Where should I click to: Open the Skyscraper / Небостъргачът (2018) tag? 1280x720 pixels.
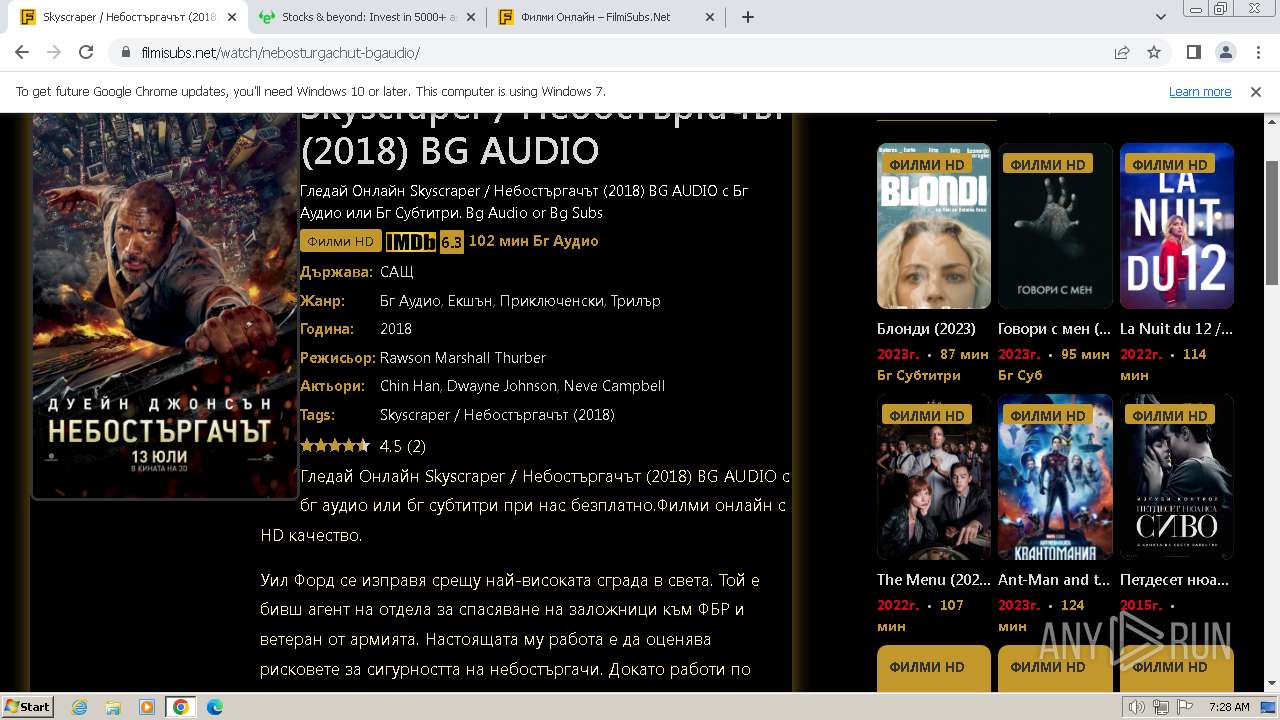pyautogui.click(x=497, y=414)
